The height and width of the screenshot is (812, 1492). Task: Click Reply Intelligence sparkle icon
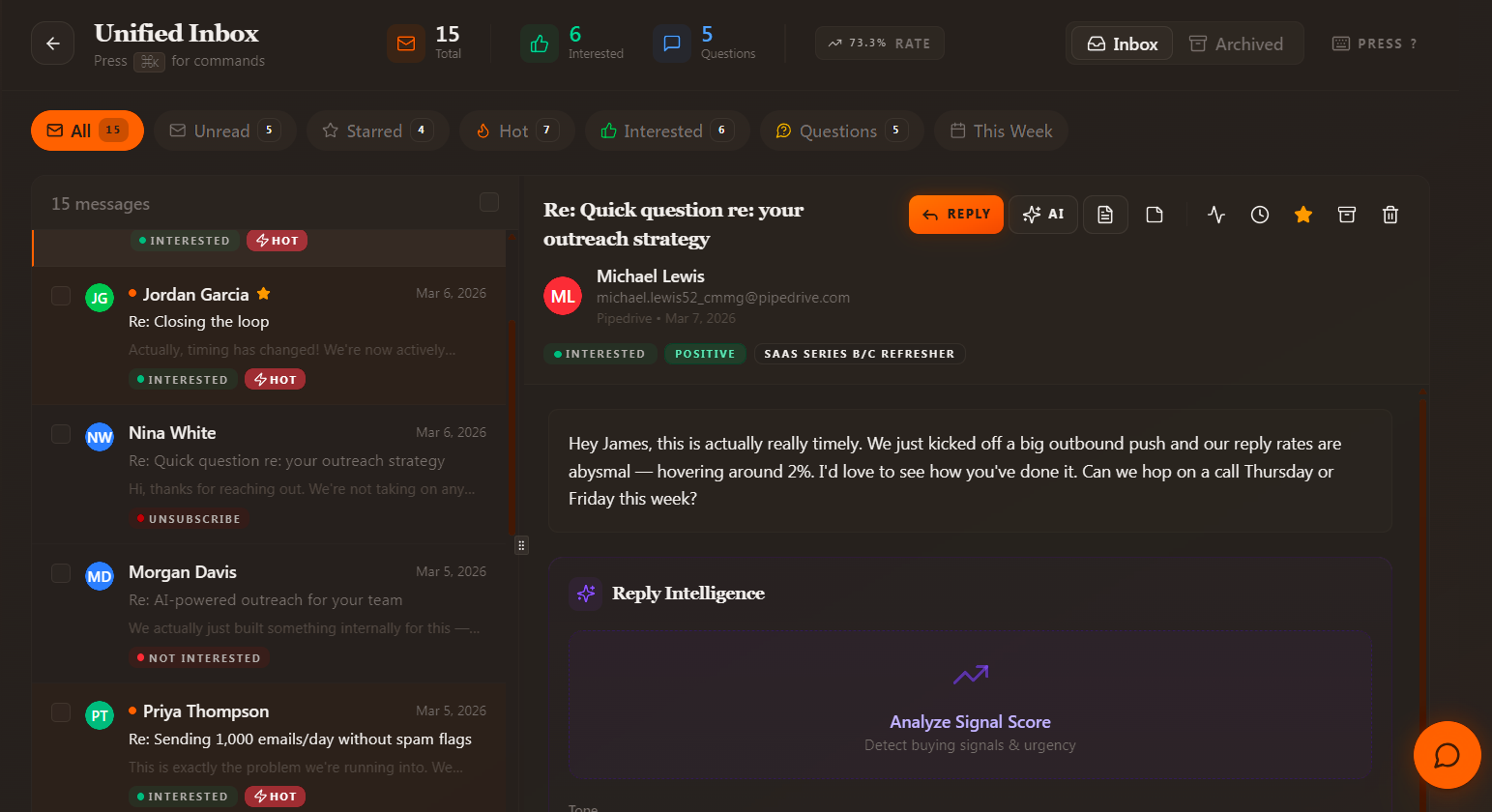tap(586, 594)
